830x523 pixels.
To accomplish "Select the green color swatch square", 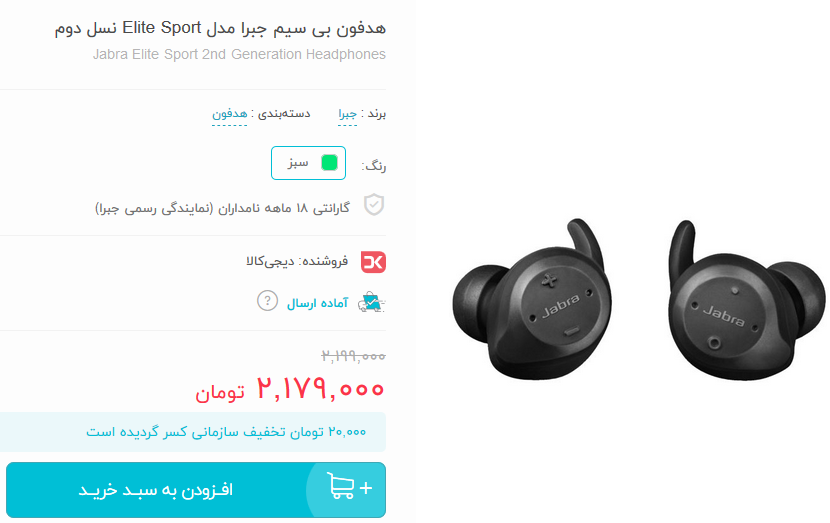I will coord(329,163).
